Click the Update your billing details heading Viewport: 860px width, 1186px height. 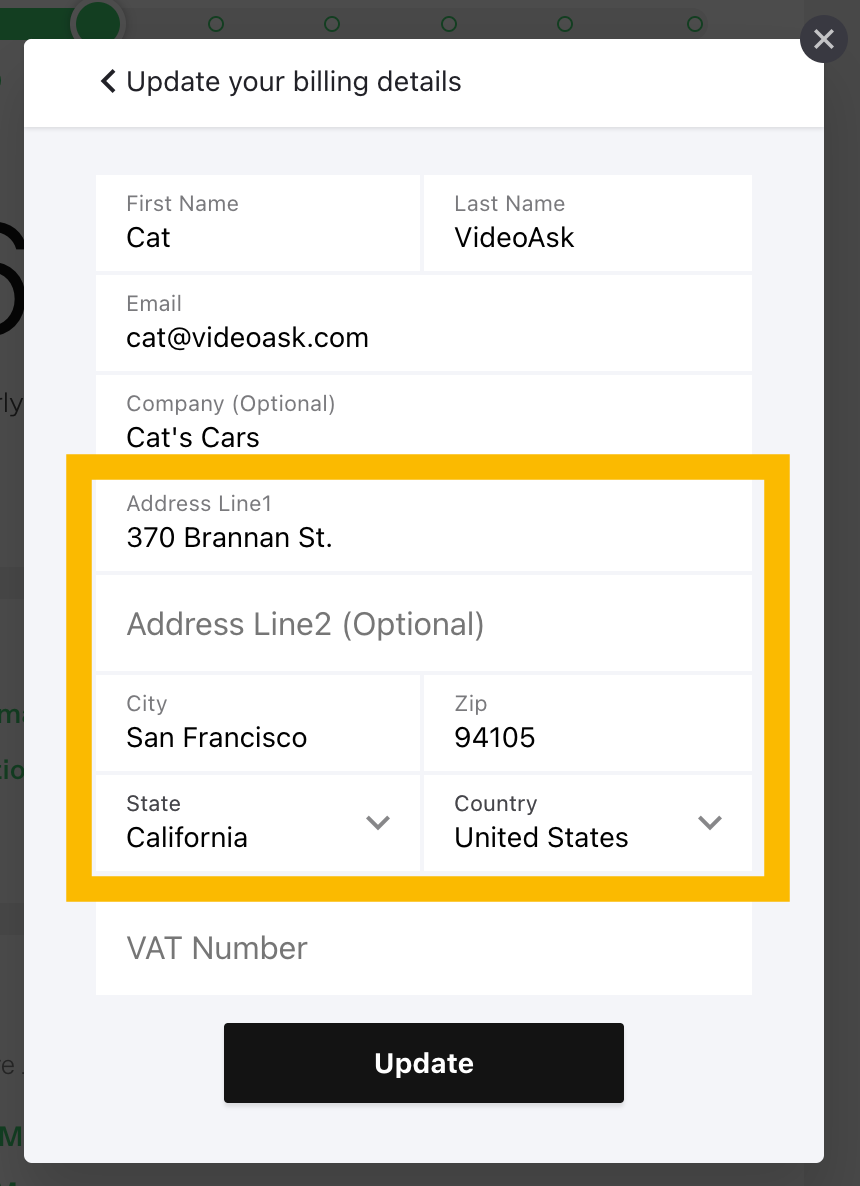(x=293, y=81)
